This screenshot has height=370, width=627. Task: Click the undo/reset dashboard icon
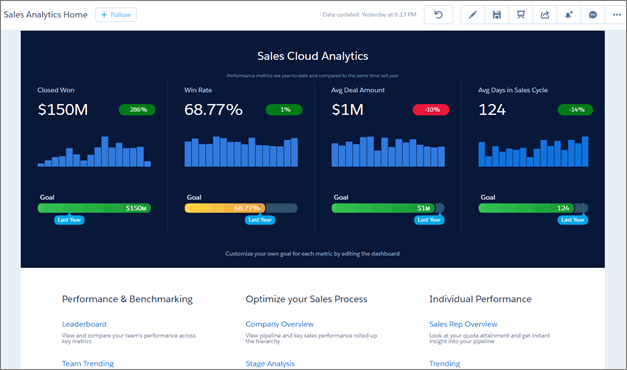coord(438,15)
